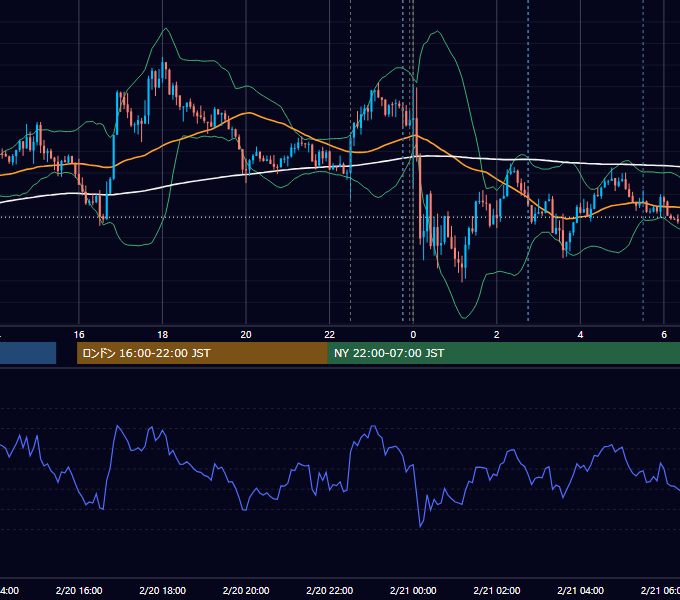Click the hour label 4 on price chart axis
This screenshot has height=600, width=680.
(x=580, y=335)
